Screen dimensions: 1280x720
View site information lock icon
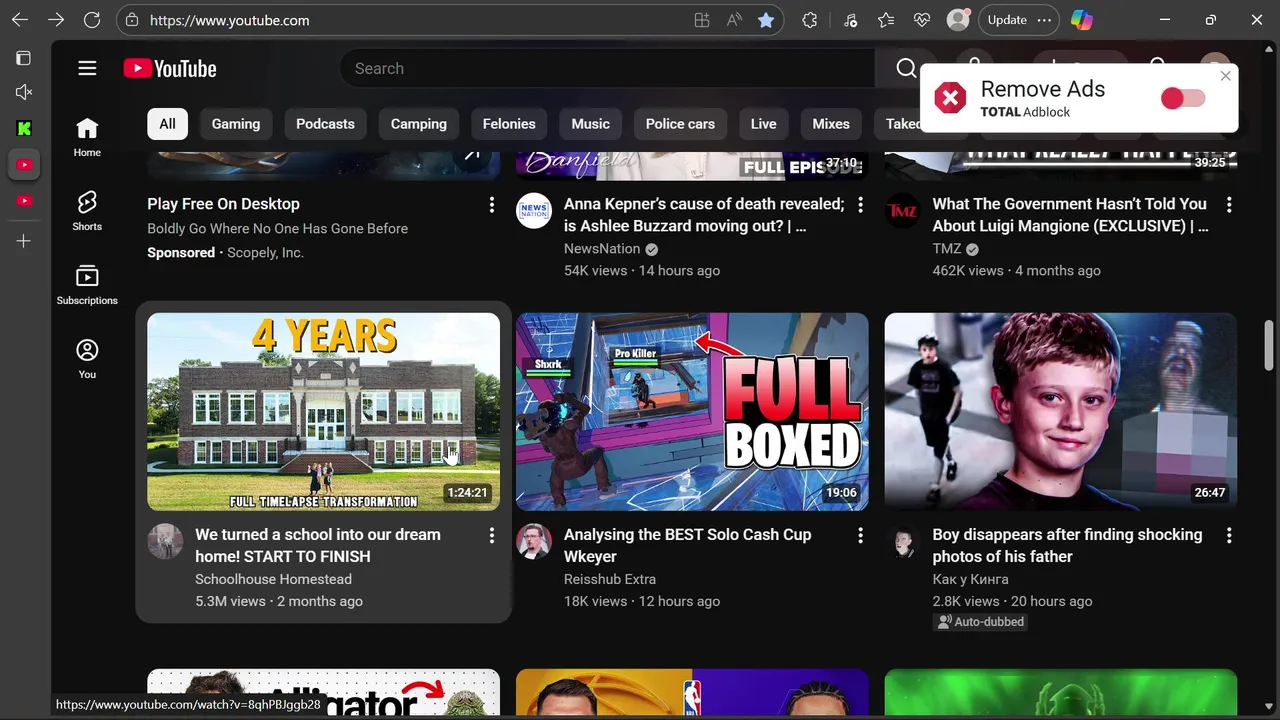[133, 20]
